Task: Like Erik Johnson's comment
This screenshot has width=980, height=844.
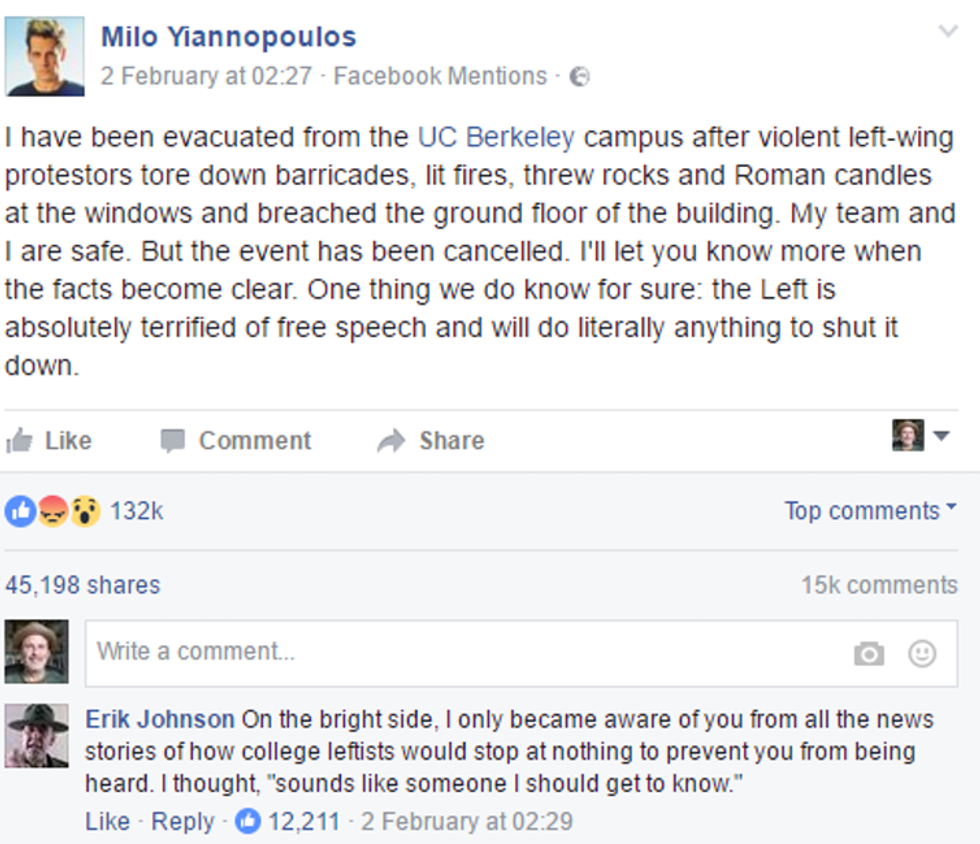Action: coord(107,822)
